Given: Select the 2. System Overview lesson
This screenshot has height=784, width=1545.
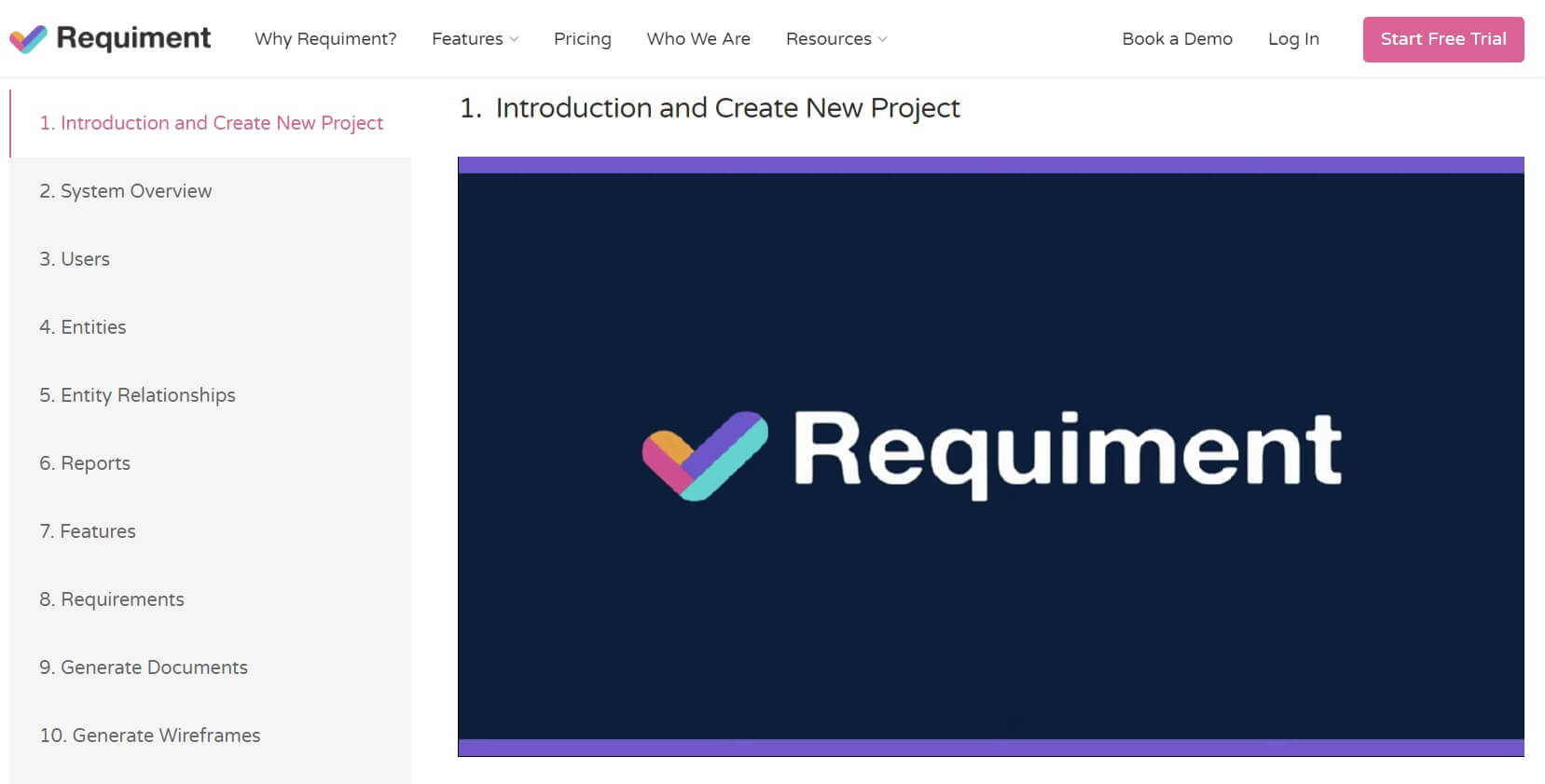Looking at the screenshot, I should tap(211, 191).
